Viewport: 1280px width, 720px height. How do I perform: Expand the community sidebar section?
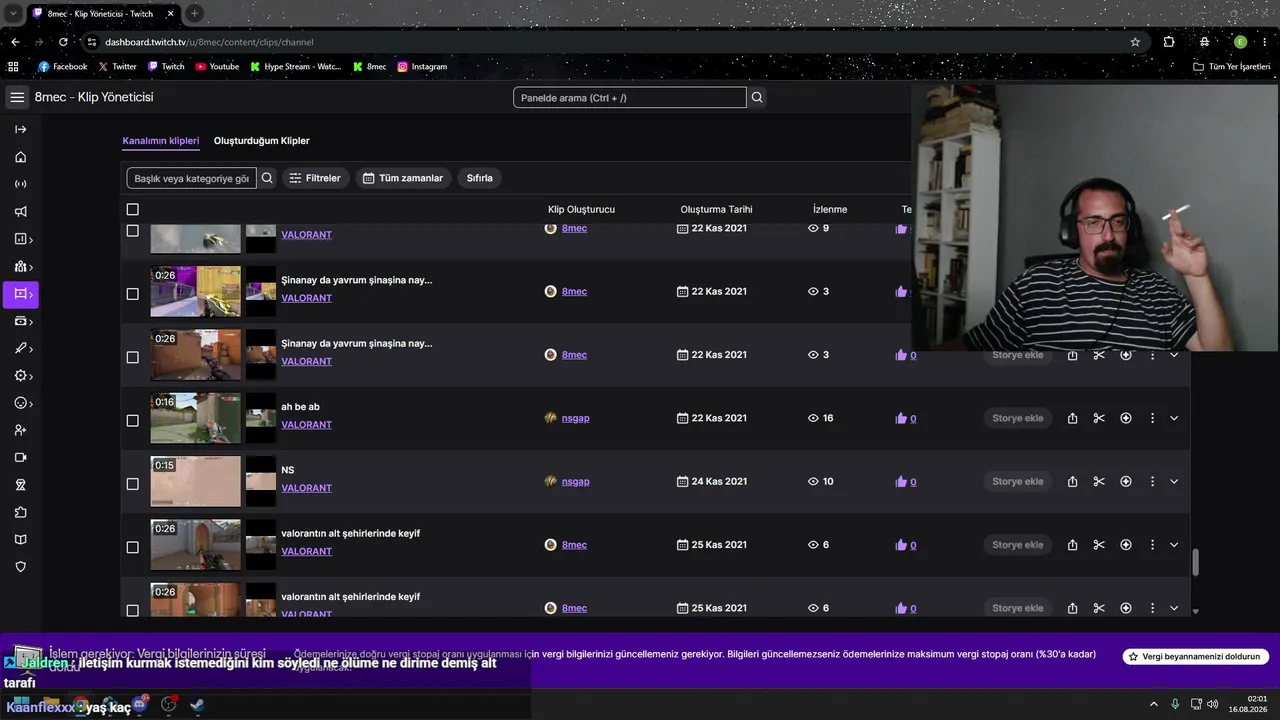coord(22,267)
